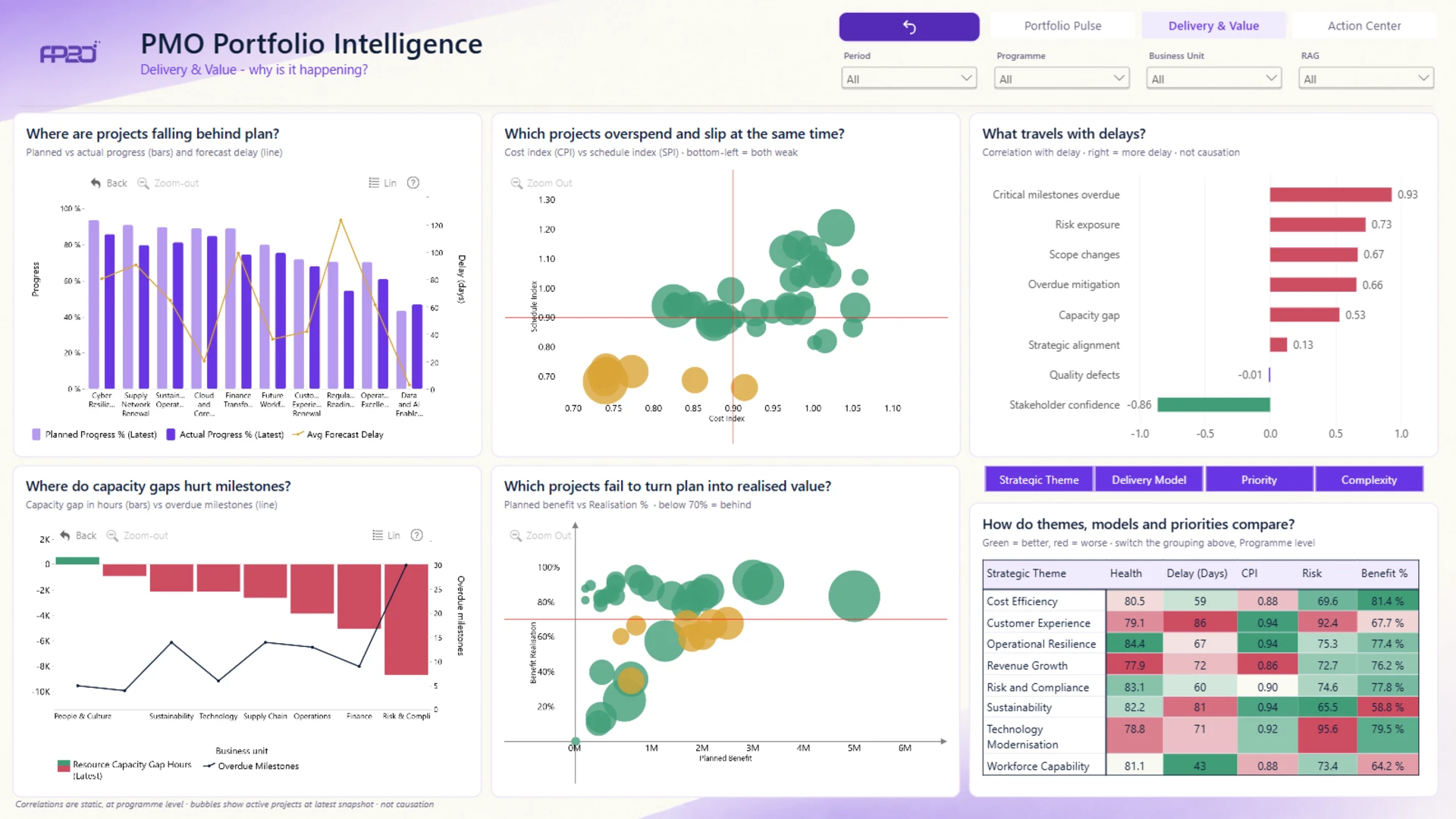The height and width of the screenshot is (819, 1456).
Task: Open the Programme dropdown
Action: pos(1062,78)
